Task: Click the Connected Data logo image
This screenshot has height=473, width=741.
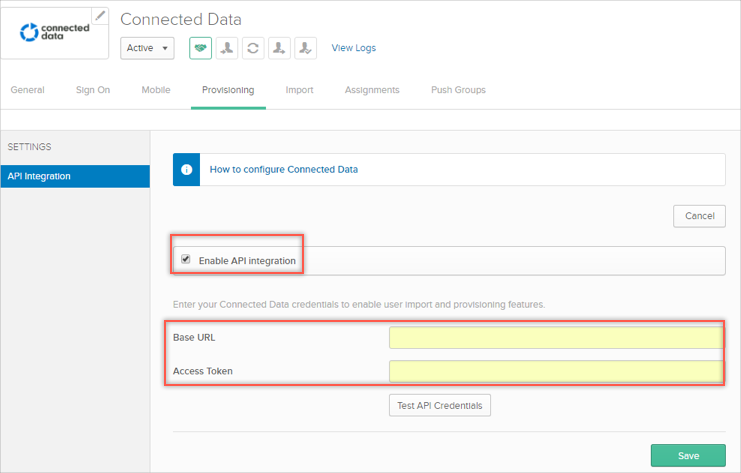Action: (55, 33)
